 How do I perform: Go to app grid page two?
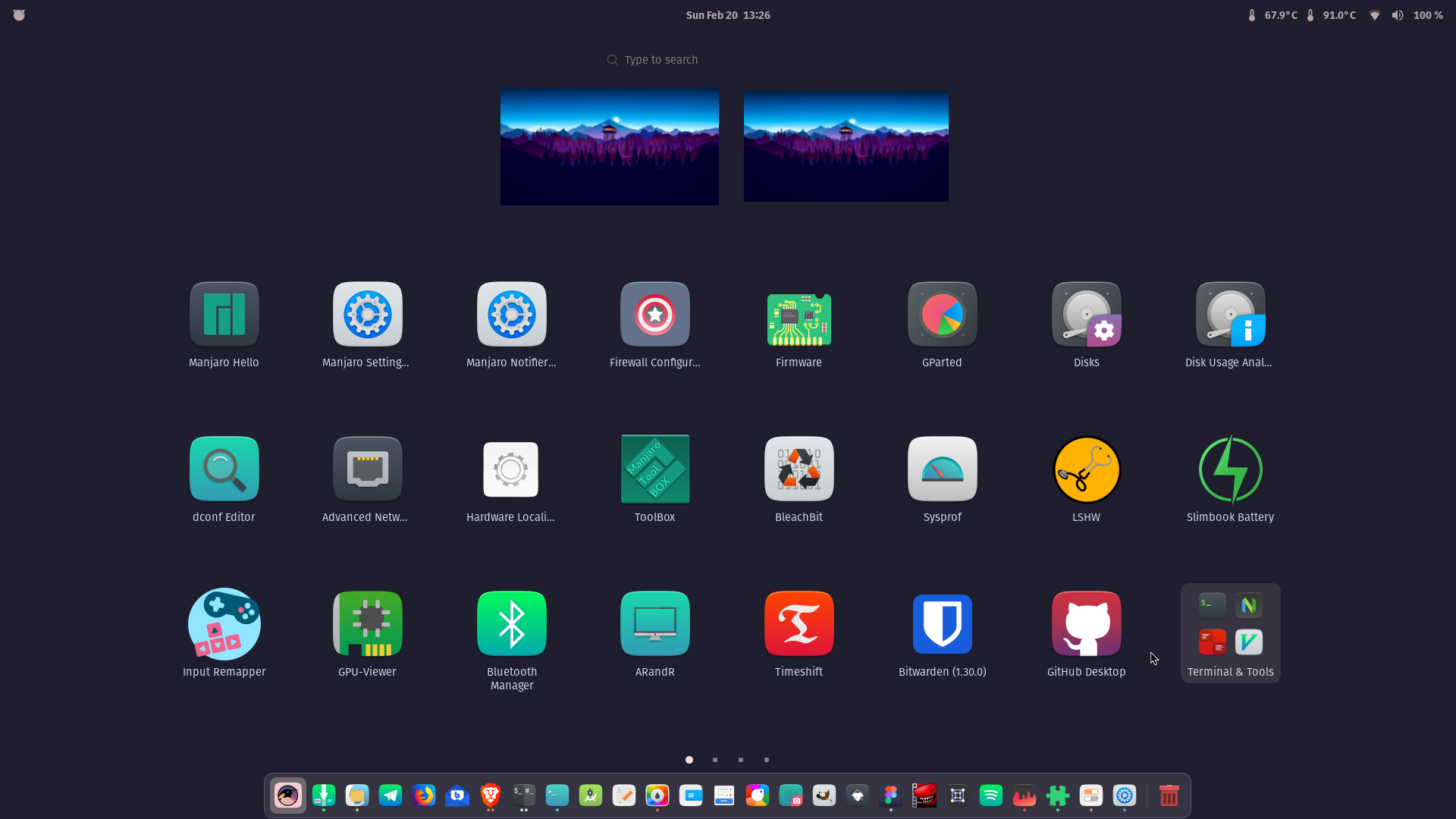(x=715, y=760)
